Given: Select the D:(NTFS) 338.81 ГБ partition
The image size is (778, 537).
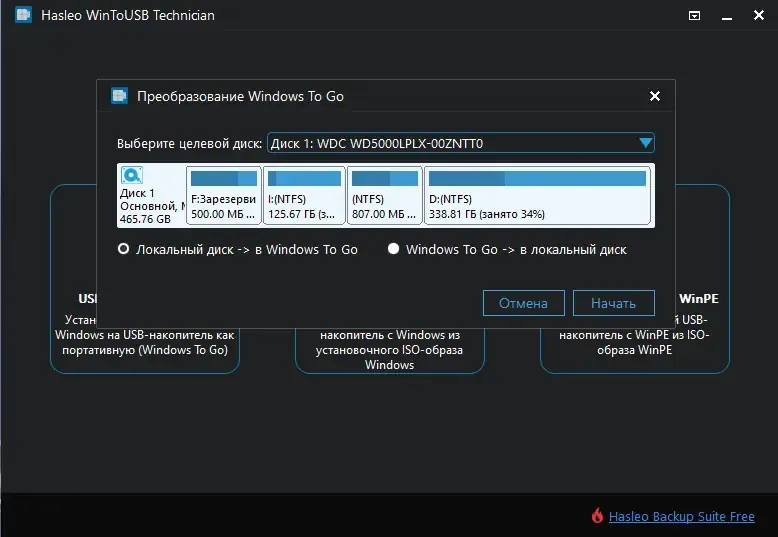Looking at the screenshot, I should (x=537, y=196).
